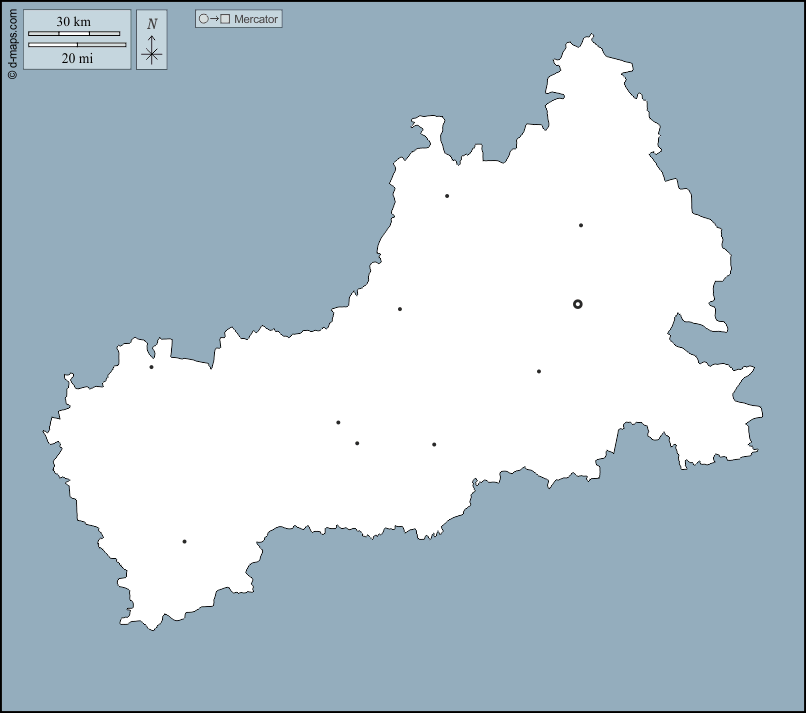
Task: Click the north arrow compass icon
Action: (x=151, y=51)
